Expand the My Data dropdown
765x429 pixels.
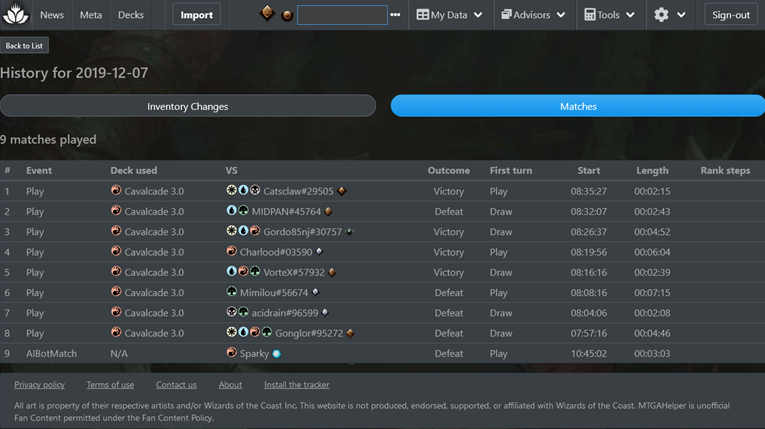tap(449, 15)
